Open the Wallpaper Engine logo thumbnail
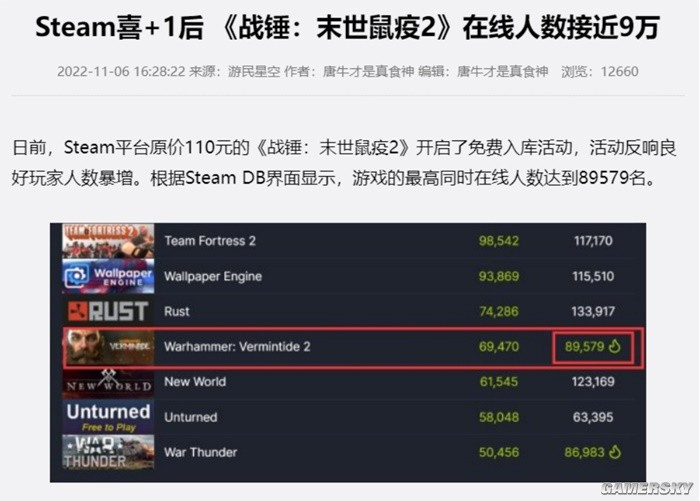This screenshot has height=501, width=700. [x=108, y=276]
